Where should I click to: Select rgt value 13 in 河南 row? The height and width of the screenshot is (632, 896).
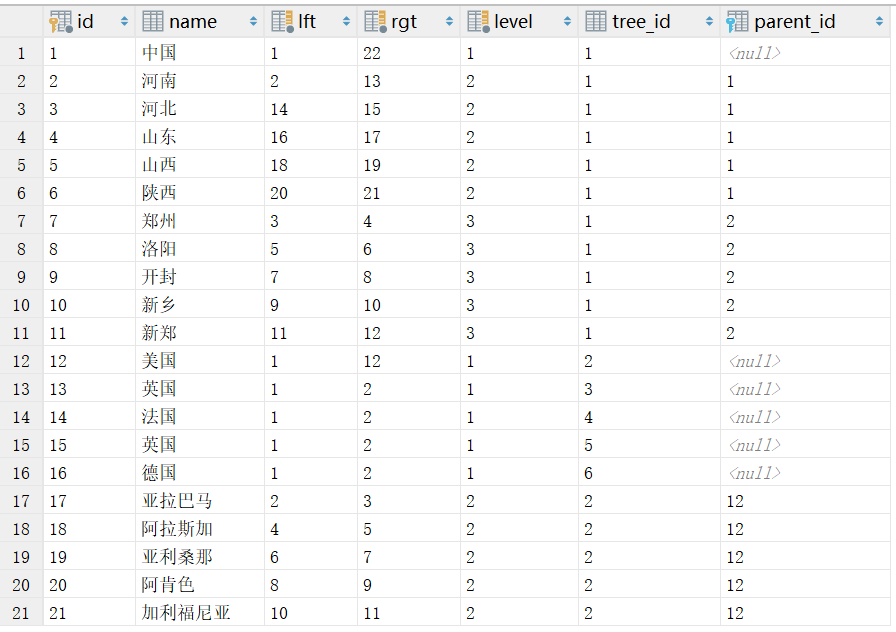click(x=409, y=81)
